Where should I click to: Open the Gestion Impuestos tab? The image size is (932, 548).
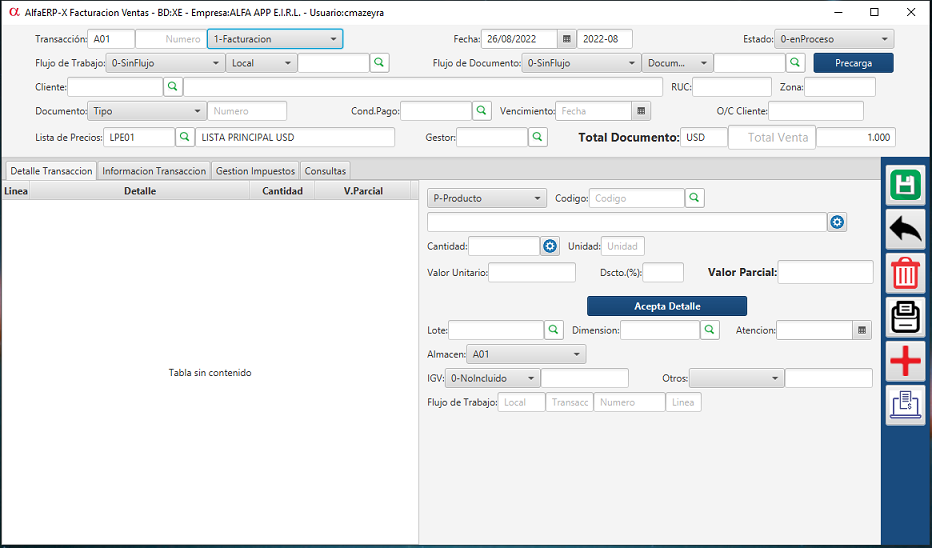[x=255, y=171]
